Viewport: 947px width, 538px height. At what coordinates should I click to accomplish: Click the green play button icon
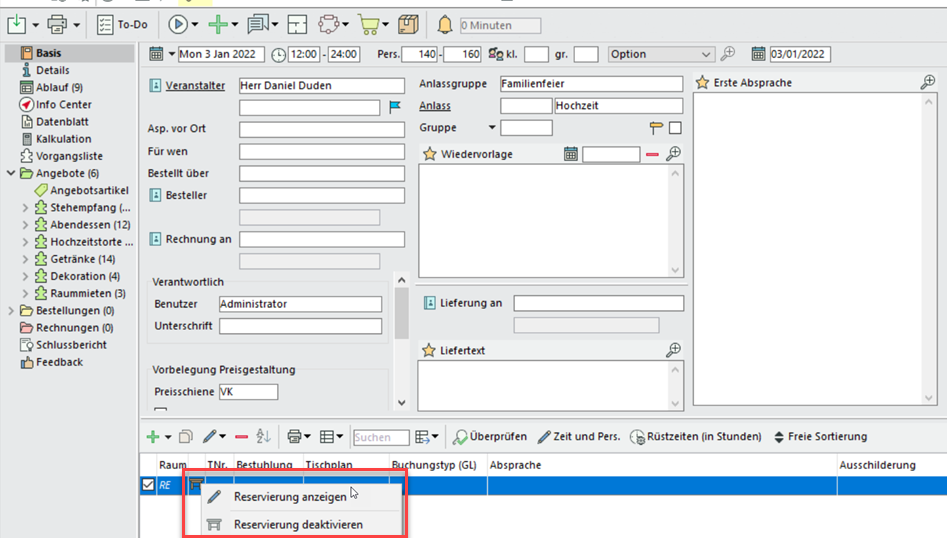click(x=178, y=25)
